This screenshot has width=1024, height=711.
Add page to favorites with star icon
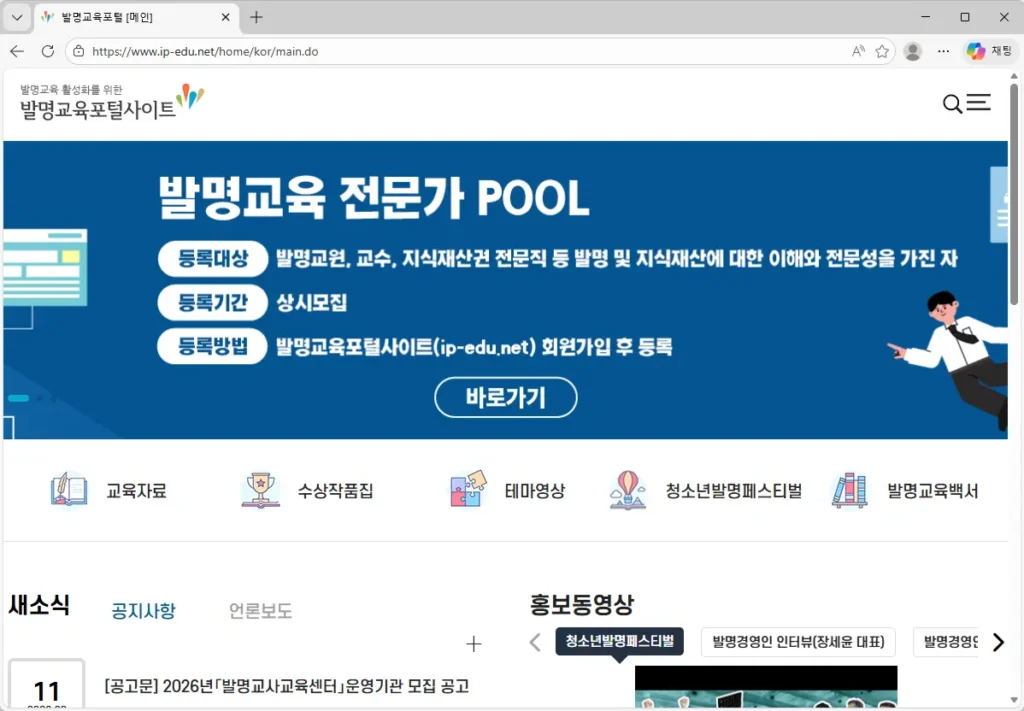[x=882, y=51]
